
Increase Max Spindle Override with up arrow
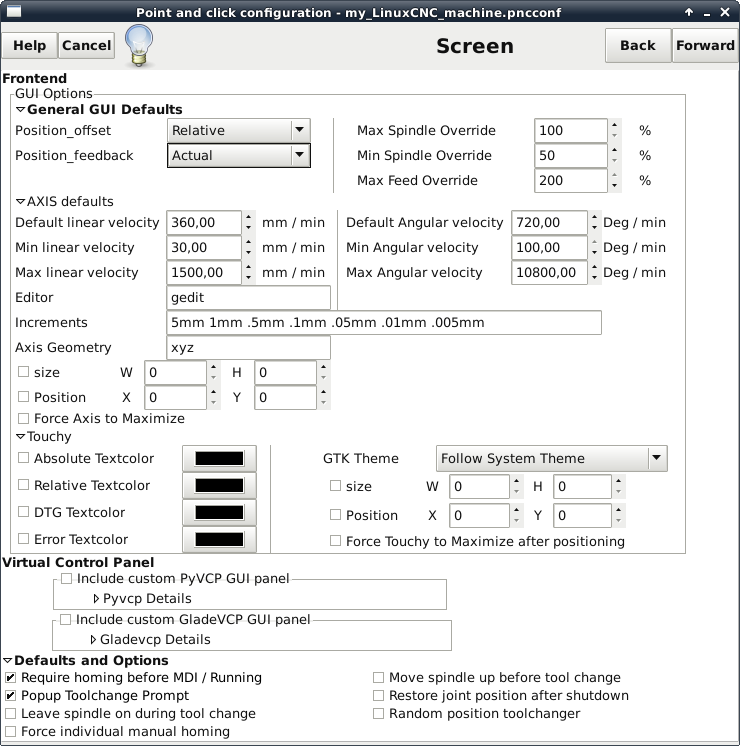pos(616,126)
